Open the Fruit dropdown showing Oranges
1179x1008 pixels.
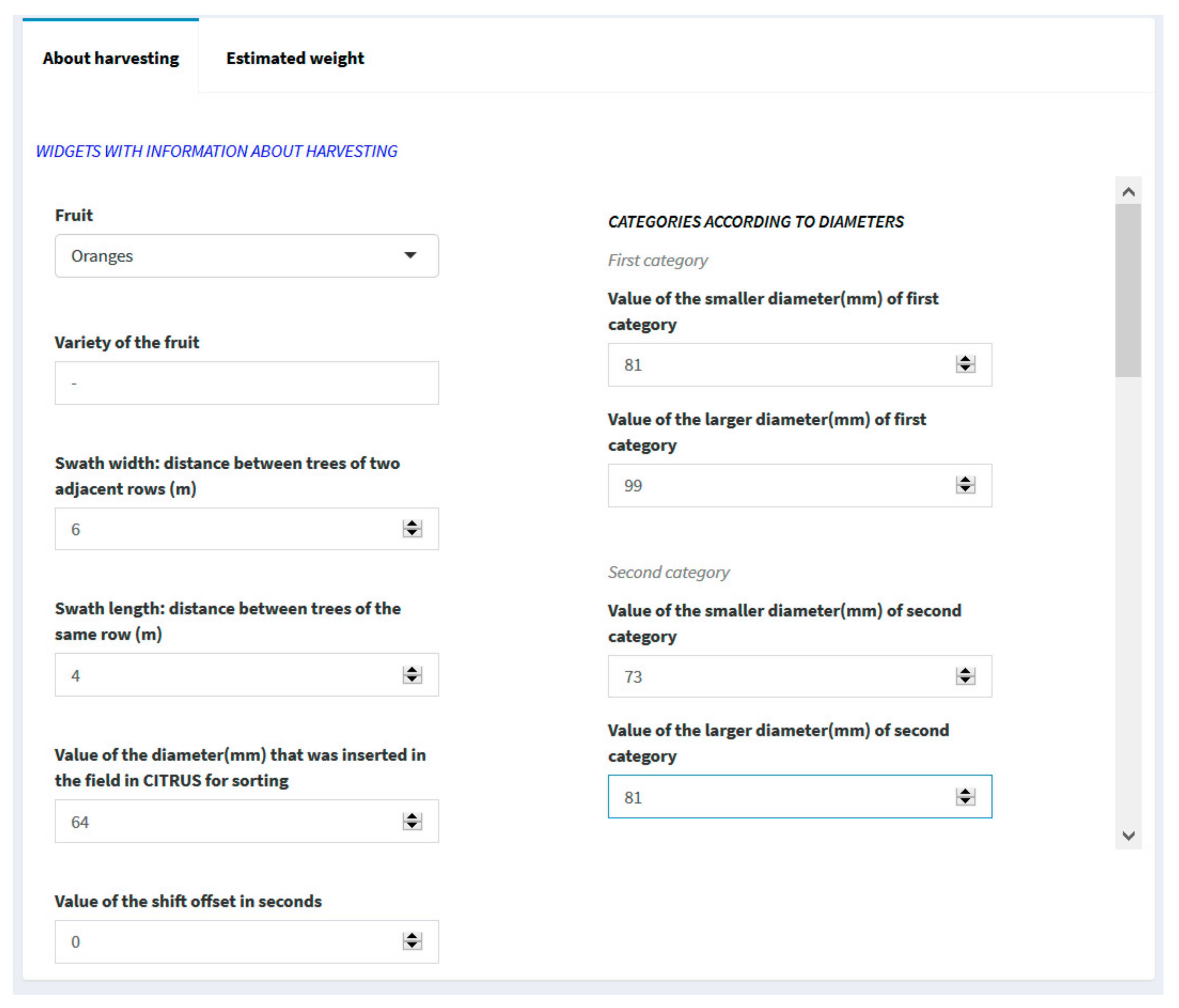246,256
